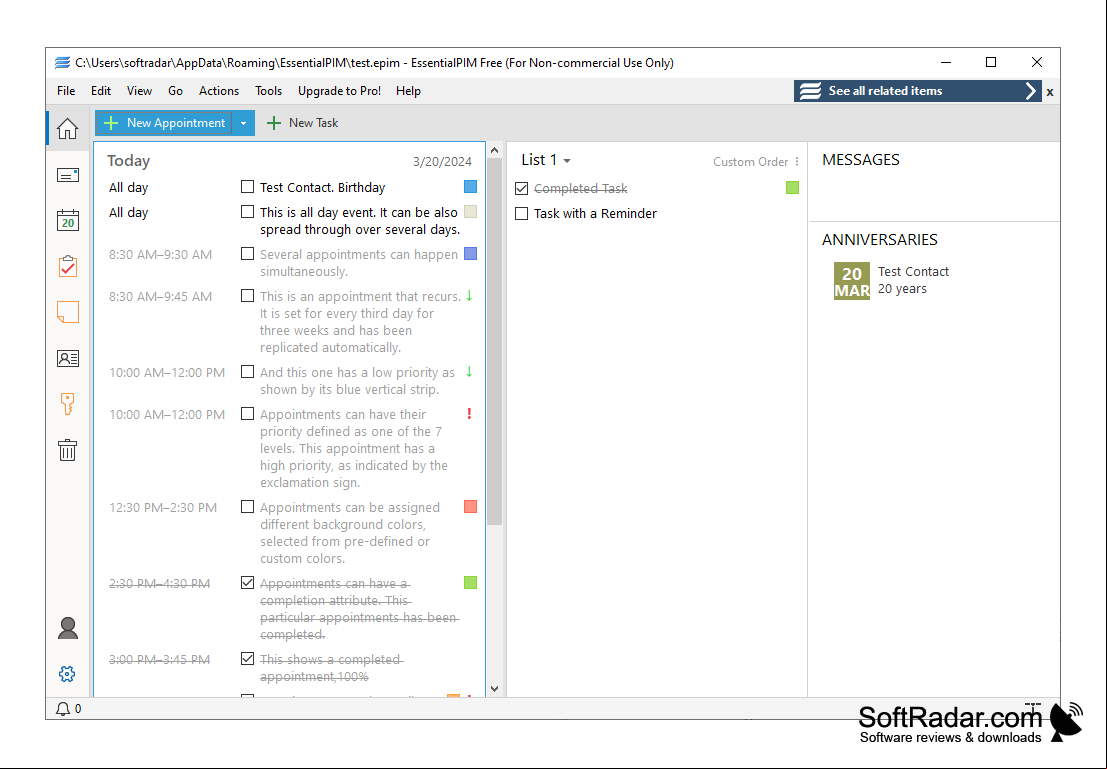Uncheck the 3:00 PM completed appointment
Screen dimensions: 1107x769
[x=247, y=659]
